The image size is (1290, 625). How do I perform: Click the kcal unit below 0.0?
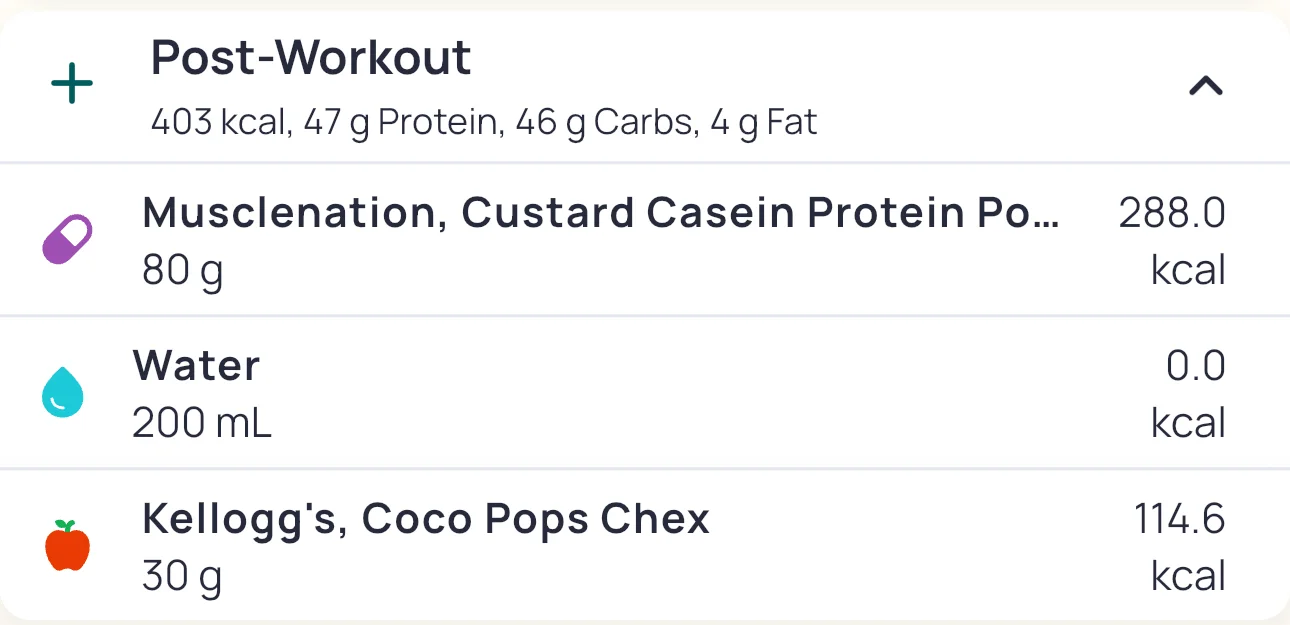(x=1188, y=424)
